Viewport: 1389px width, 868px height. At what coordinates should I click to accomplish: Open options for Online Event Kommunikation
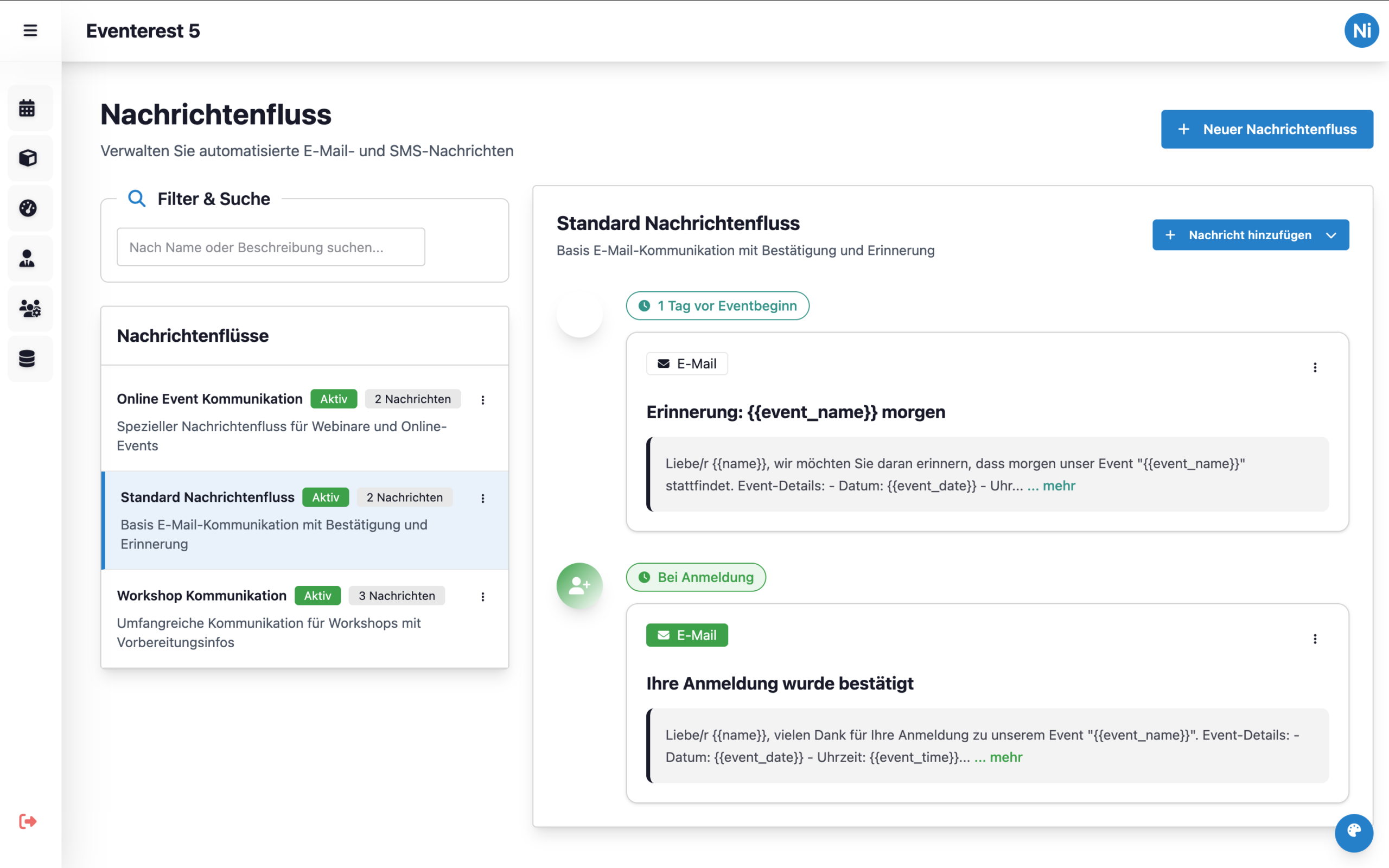coord(483,400)
